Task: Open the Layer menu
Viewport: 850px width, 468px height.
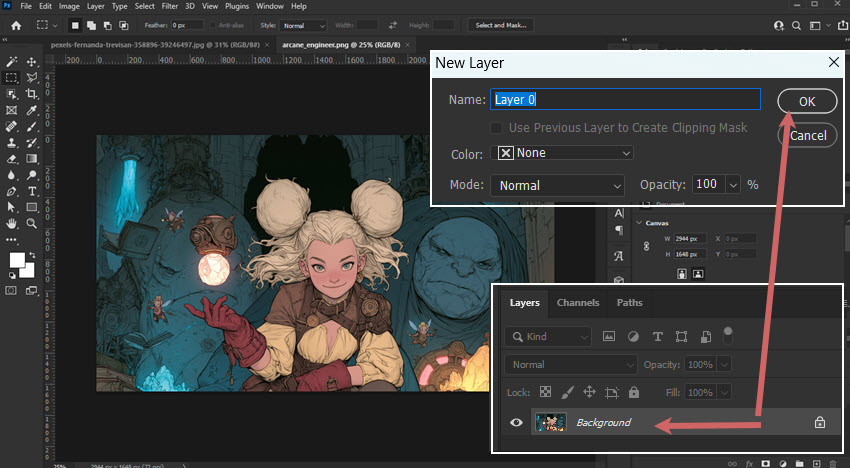Action: click(95, 6)
